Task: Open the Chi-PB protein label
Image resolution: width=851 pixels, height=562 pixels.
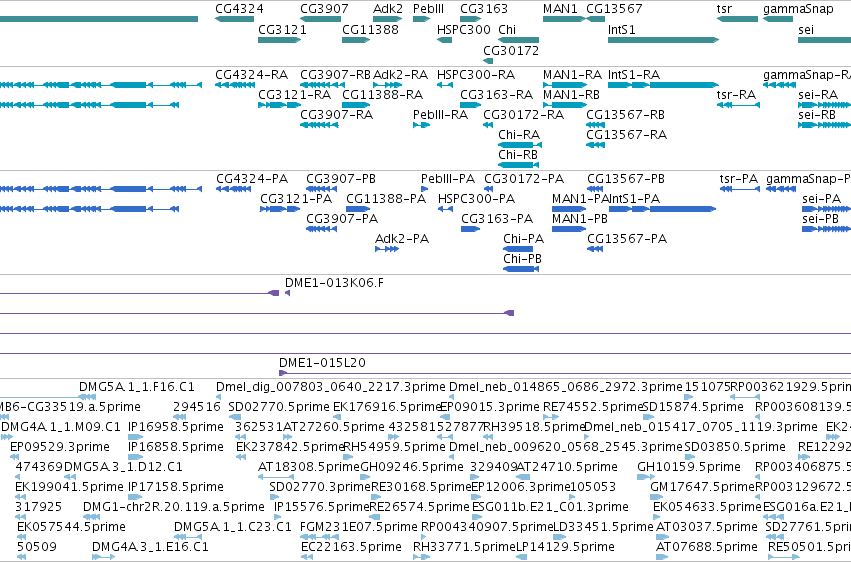Action: pos(523,259)
